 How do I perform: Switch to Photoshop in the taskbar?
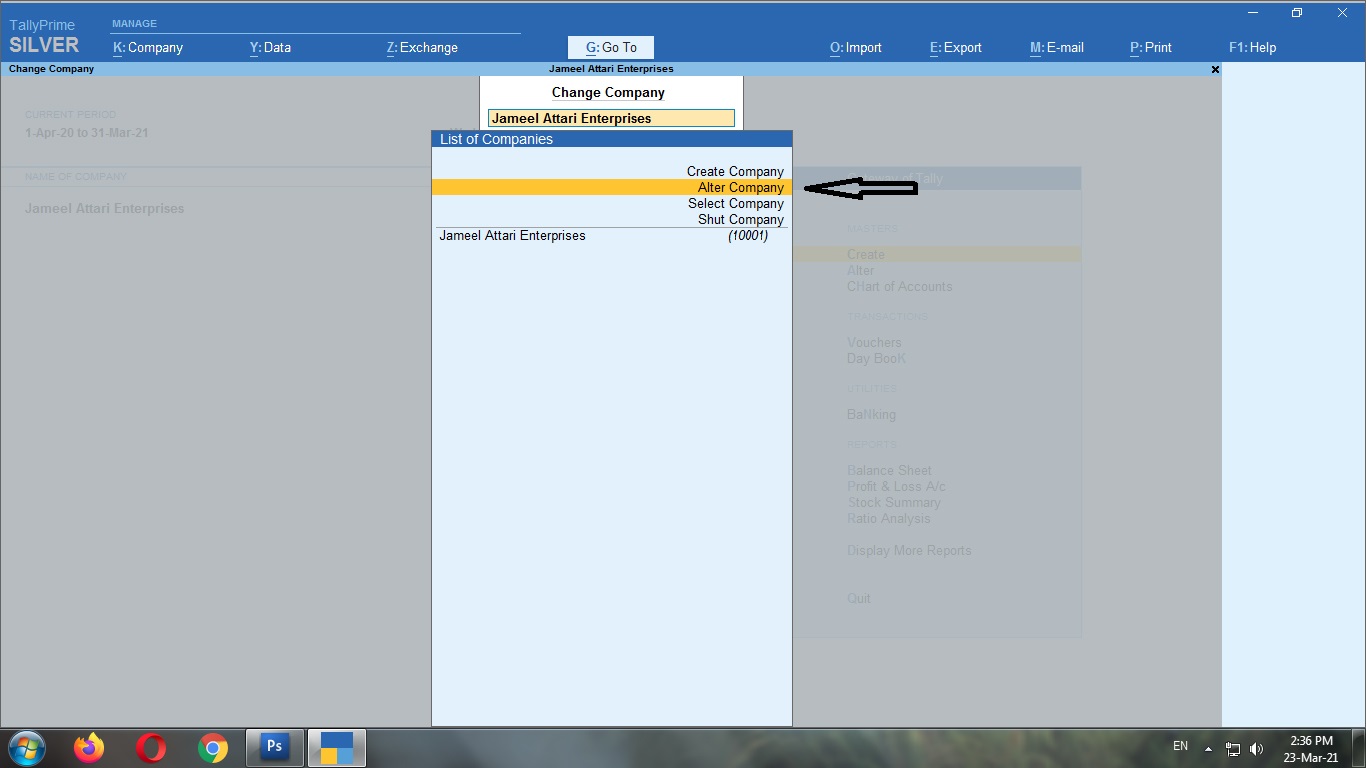tap(274, 747)
